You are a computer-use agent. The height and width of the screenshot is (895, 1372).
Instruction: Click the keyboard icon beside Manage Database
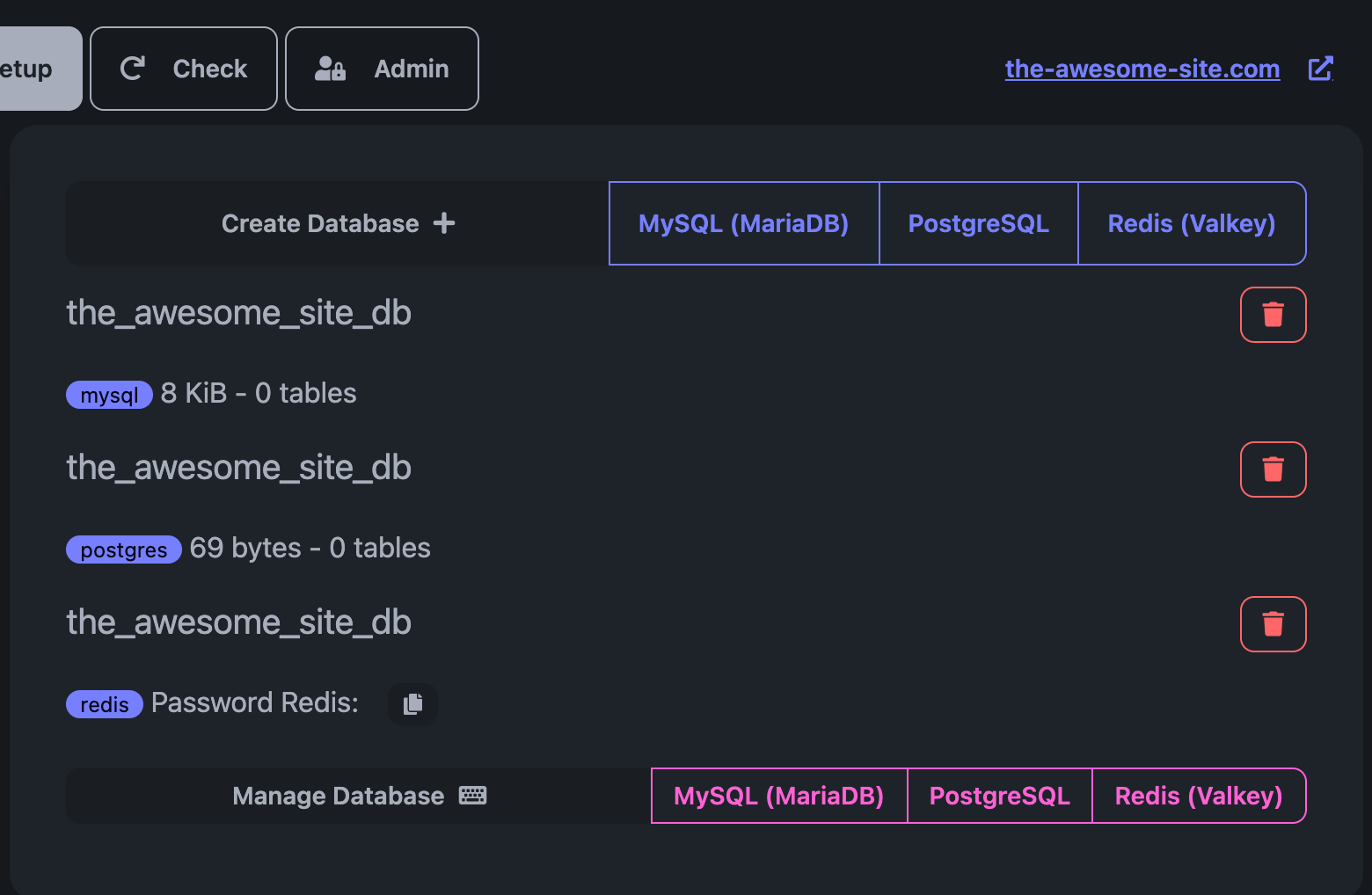click(x=472, y=796)
